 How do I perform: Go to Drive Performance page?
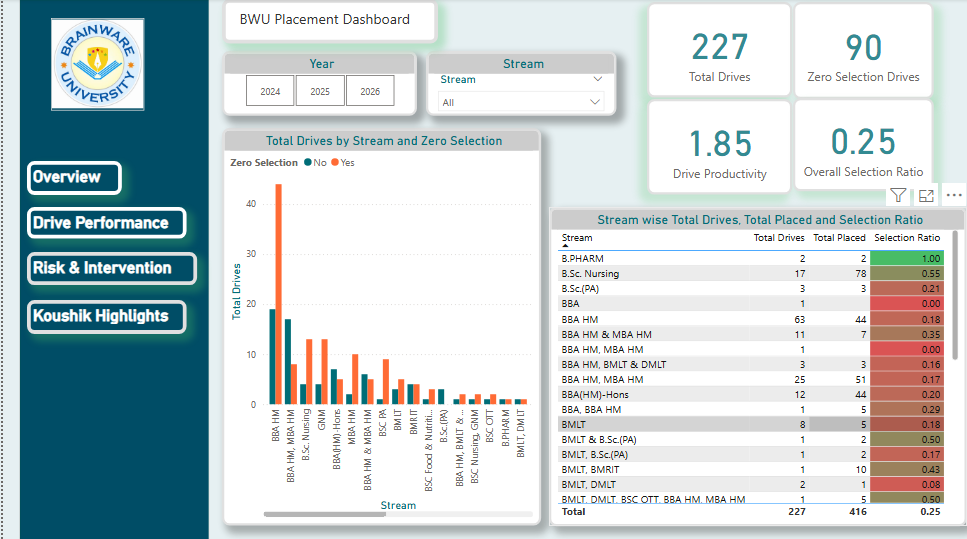pyautogui.click(x=107, y=223)
